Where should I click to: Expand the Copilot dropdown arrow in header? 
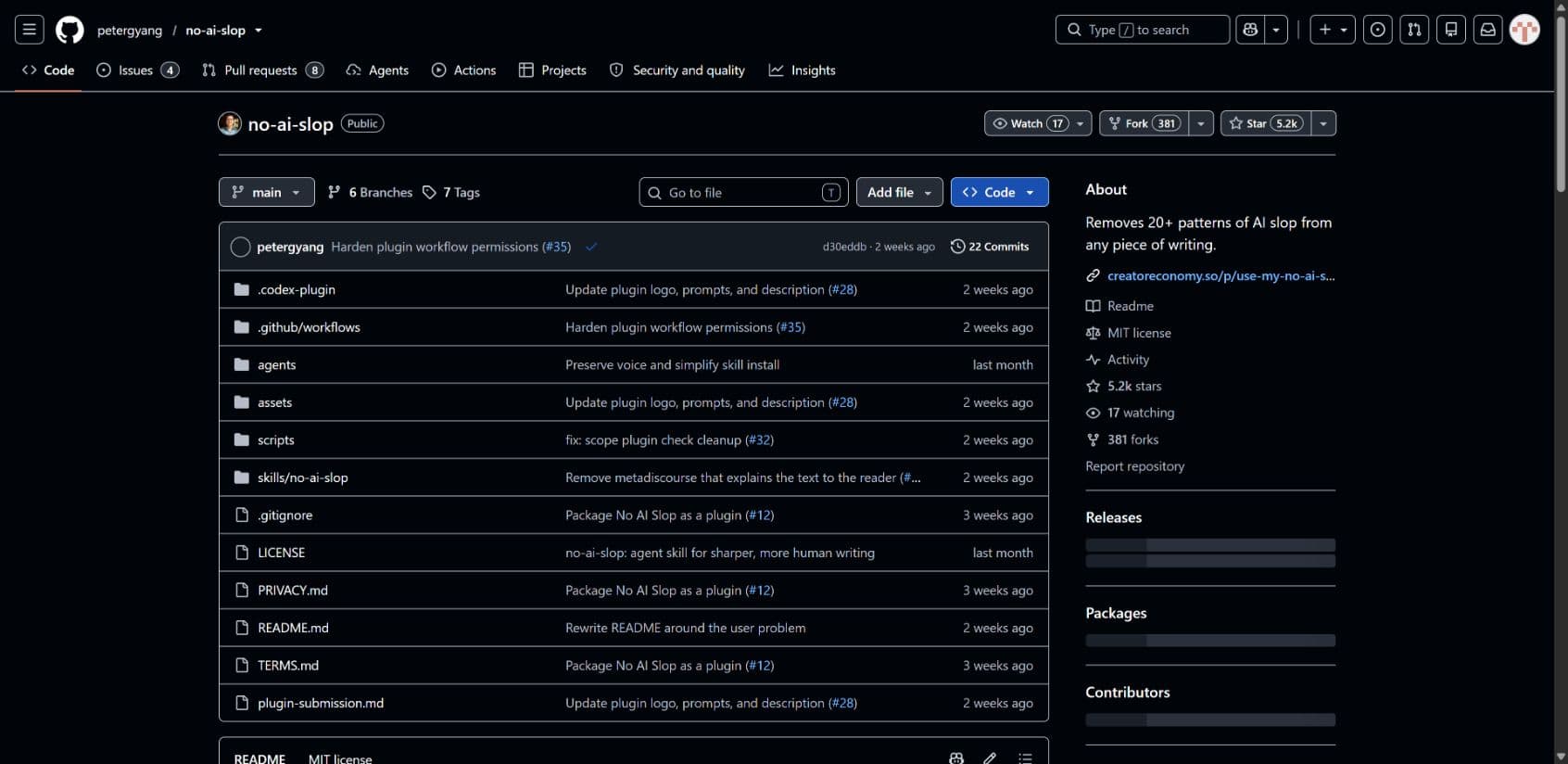[1276, 30]
